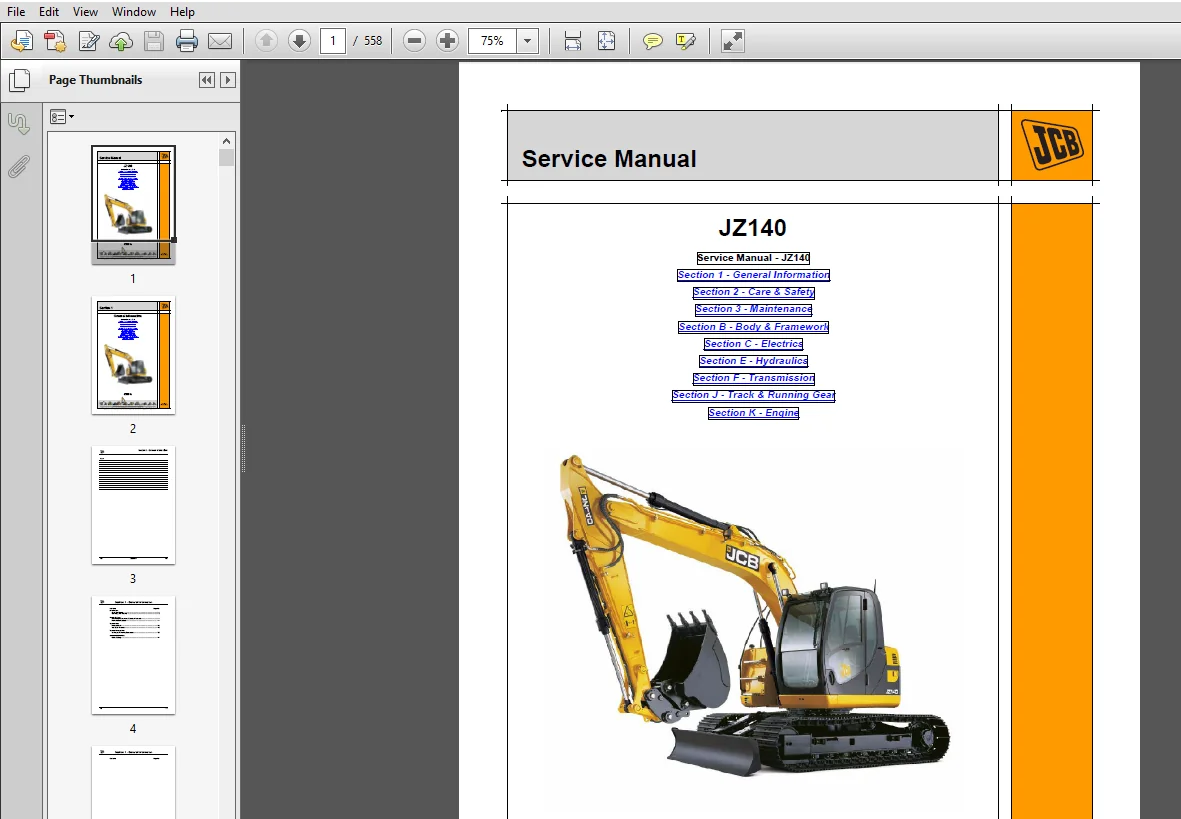Add a sticky note comment
The image size is (1181, 819).
[x=652, y=41]
